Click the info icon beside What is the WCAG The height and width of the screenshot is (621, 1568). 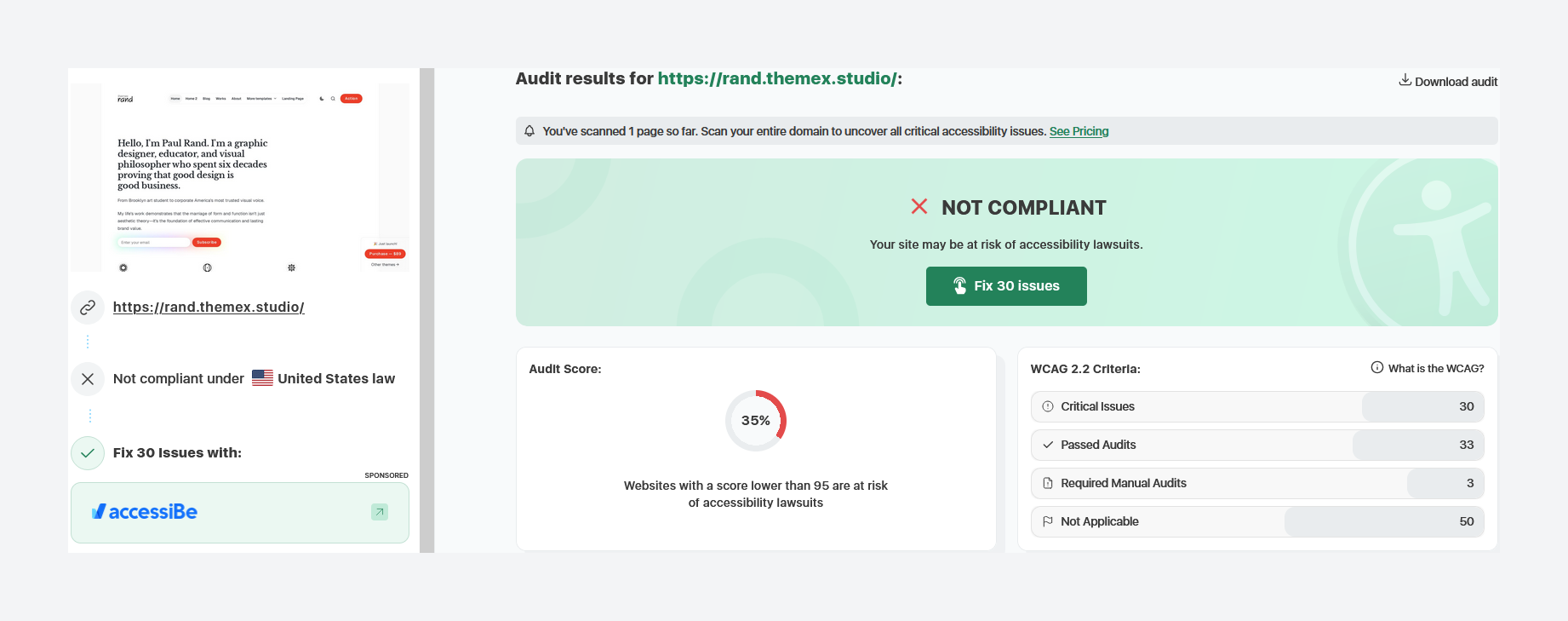click(1376, 368)
